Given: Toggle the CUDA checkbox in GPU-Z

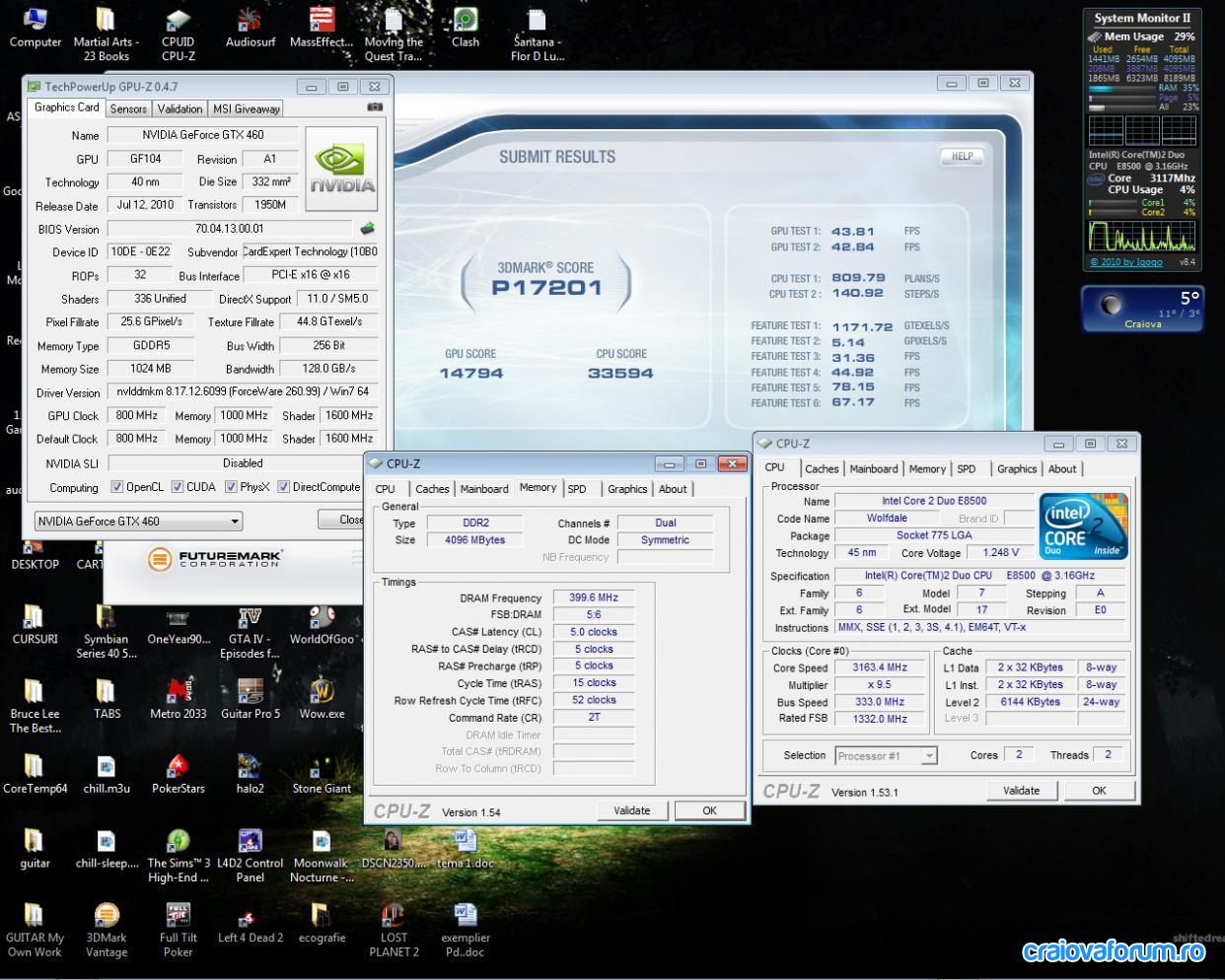Looking at the screenshot, I should 178,487.
